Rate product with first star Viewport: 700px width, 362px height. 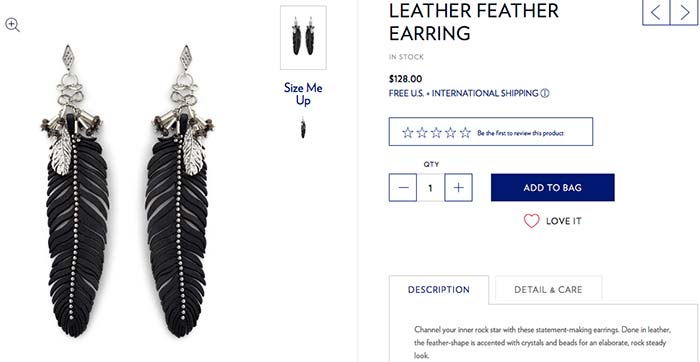click(407, 133)
